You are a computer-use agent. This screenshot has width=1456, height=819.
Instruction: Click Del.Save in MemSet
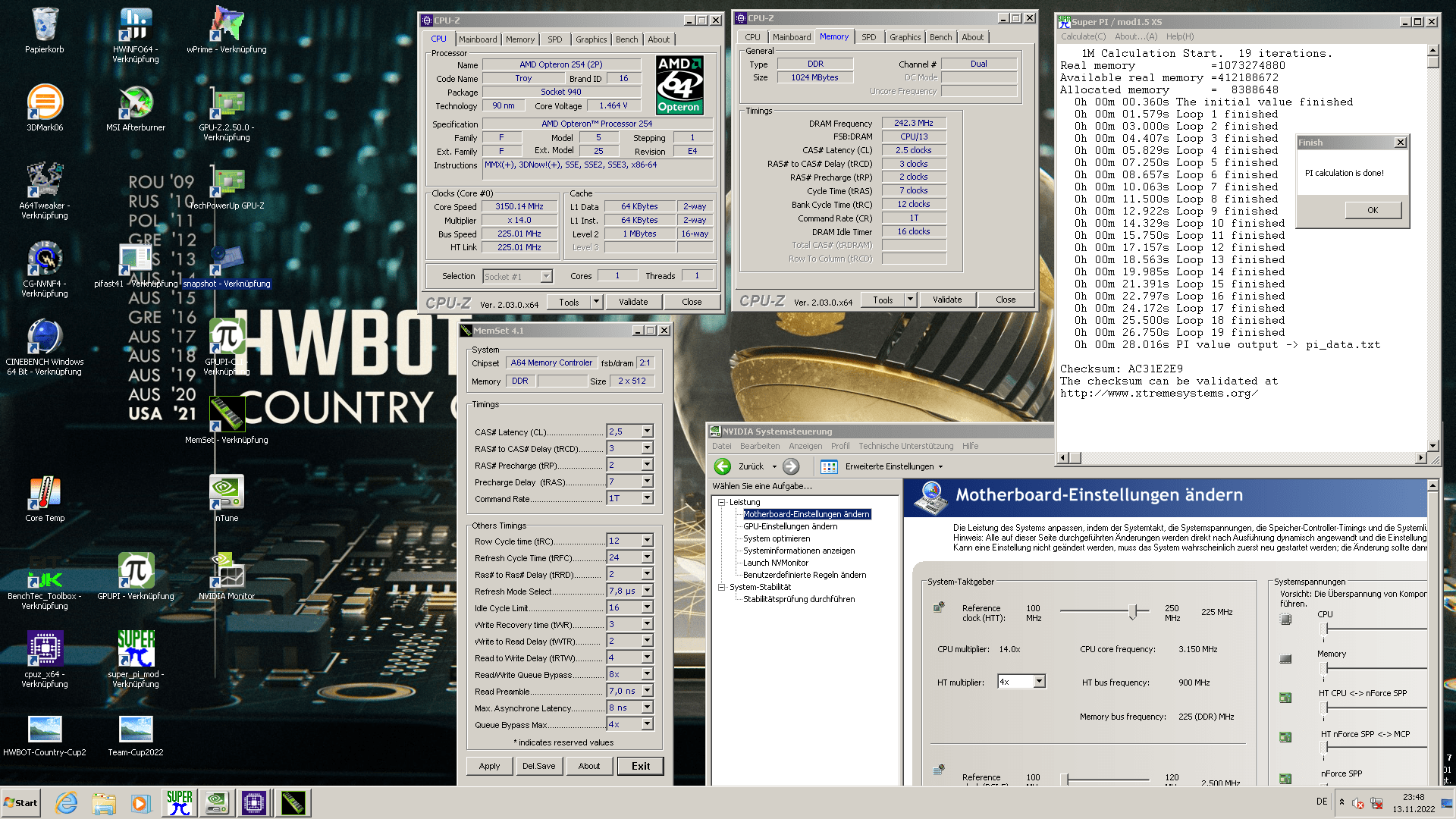(538, 766)
